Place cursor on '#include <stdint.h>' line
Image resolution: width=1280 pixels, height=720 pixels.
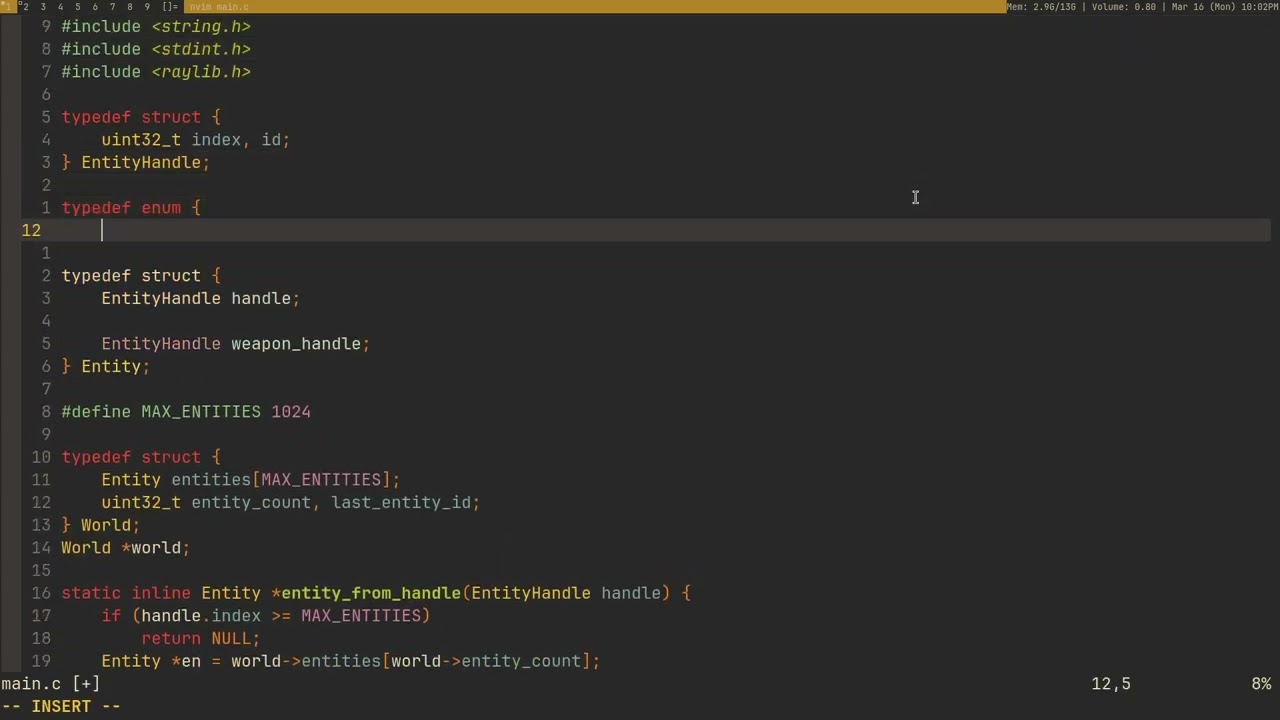pos(156,49)
